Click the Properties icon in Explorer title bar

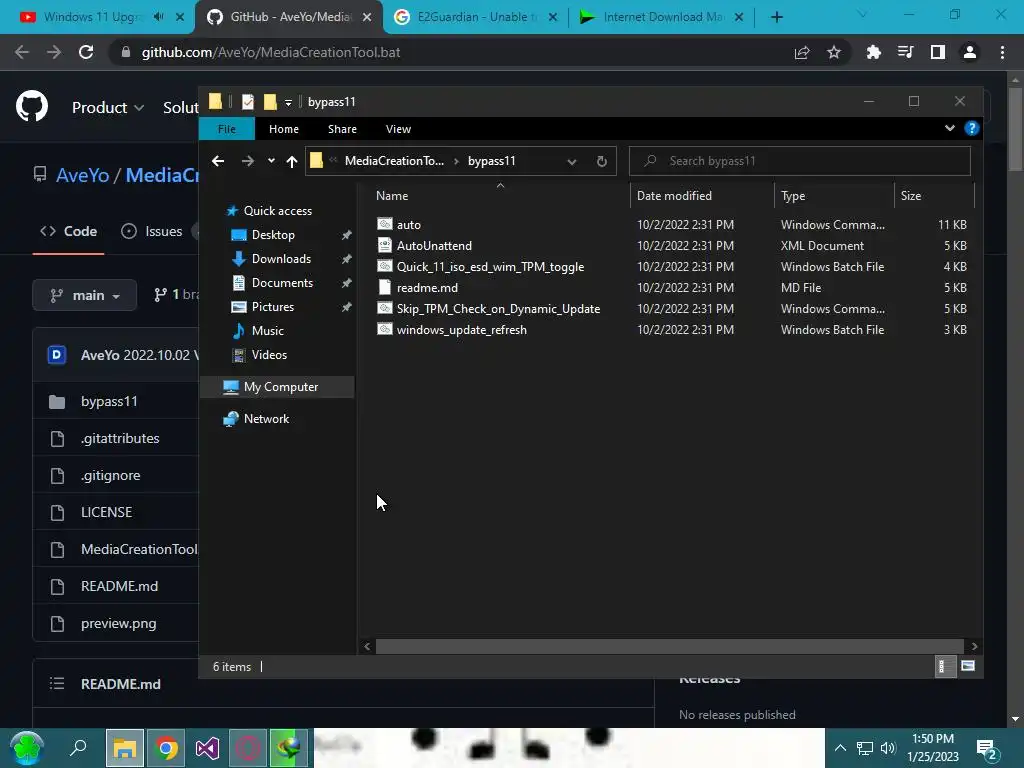pyautogui.click(x=248, y=102)
